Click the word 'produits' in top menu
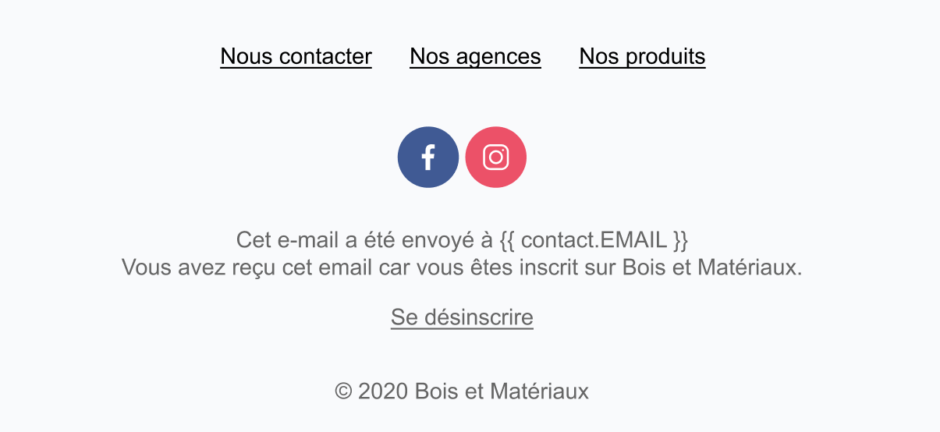The image size is (940, 432). tap(665, 58)
